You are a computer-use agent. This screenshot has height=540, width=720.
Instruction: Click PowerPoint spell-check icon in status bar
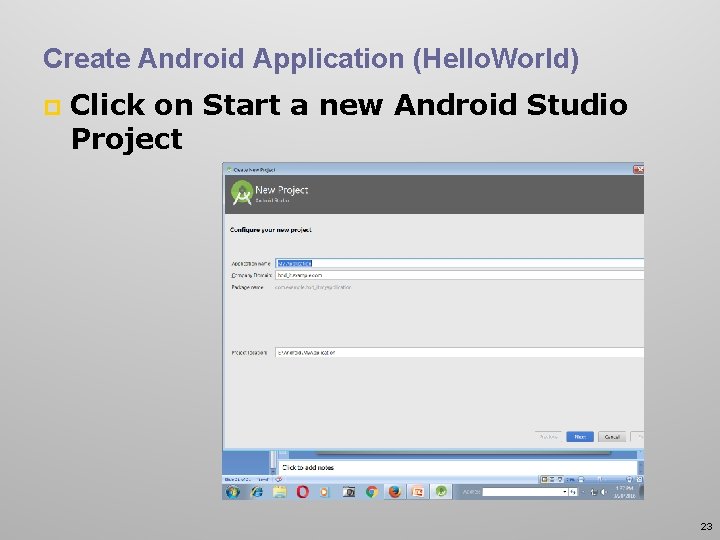(x=278, y=479)
